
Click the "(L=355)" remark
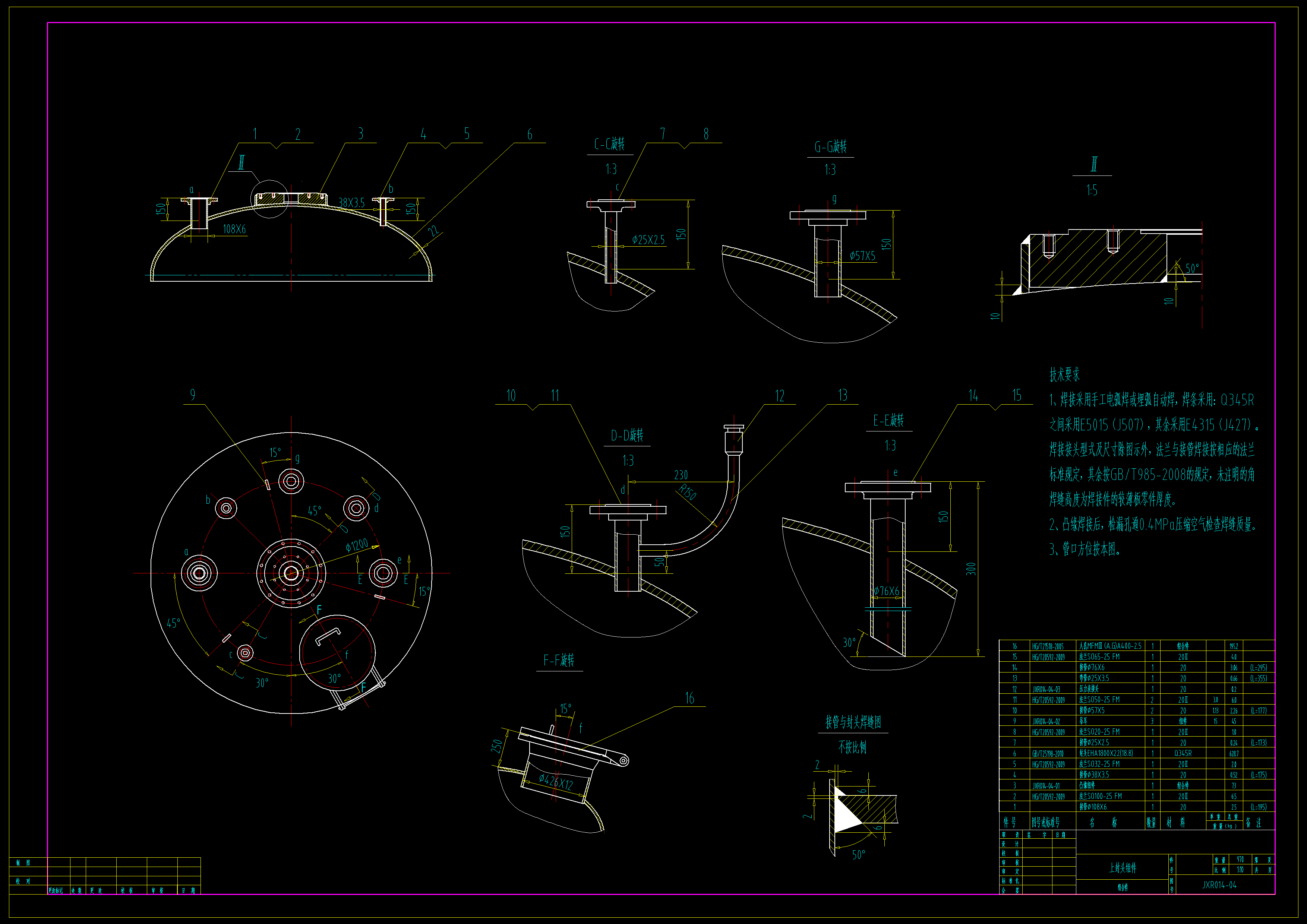click(1259, 678)
